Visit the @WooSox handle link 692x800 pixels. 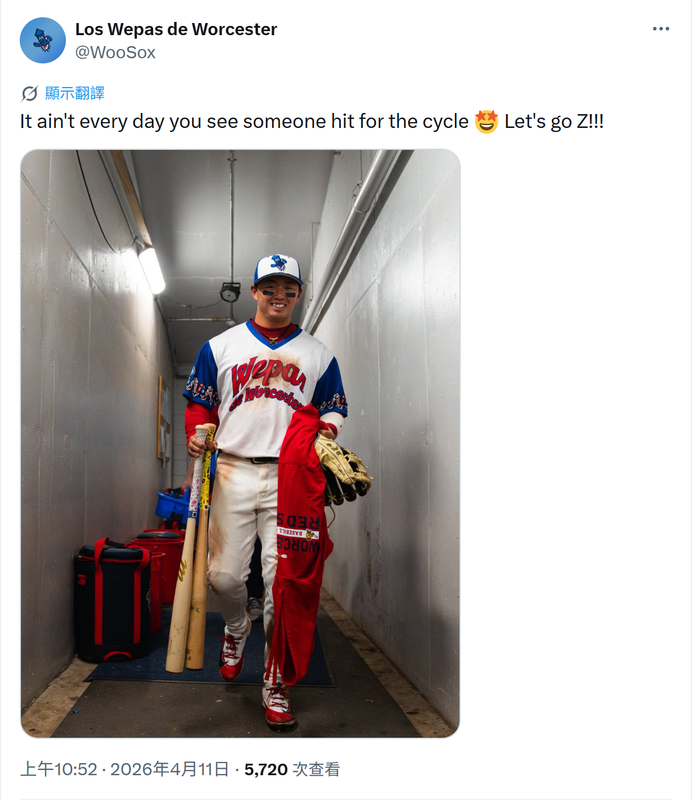[115, 52]
